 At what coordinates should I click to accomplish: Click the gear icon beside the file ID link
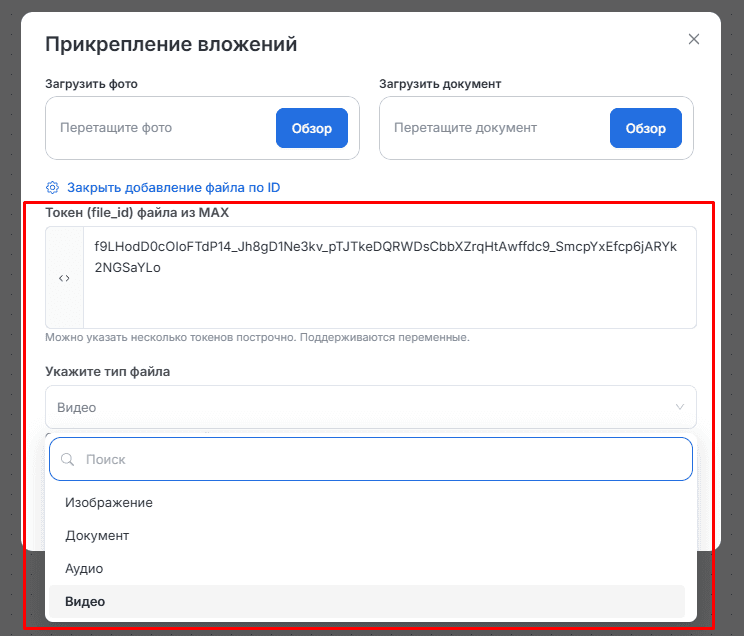click(x=53, y=187)
